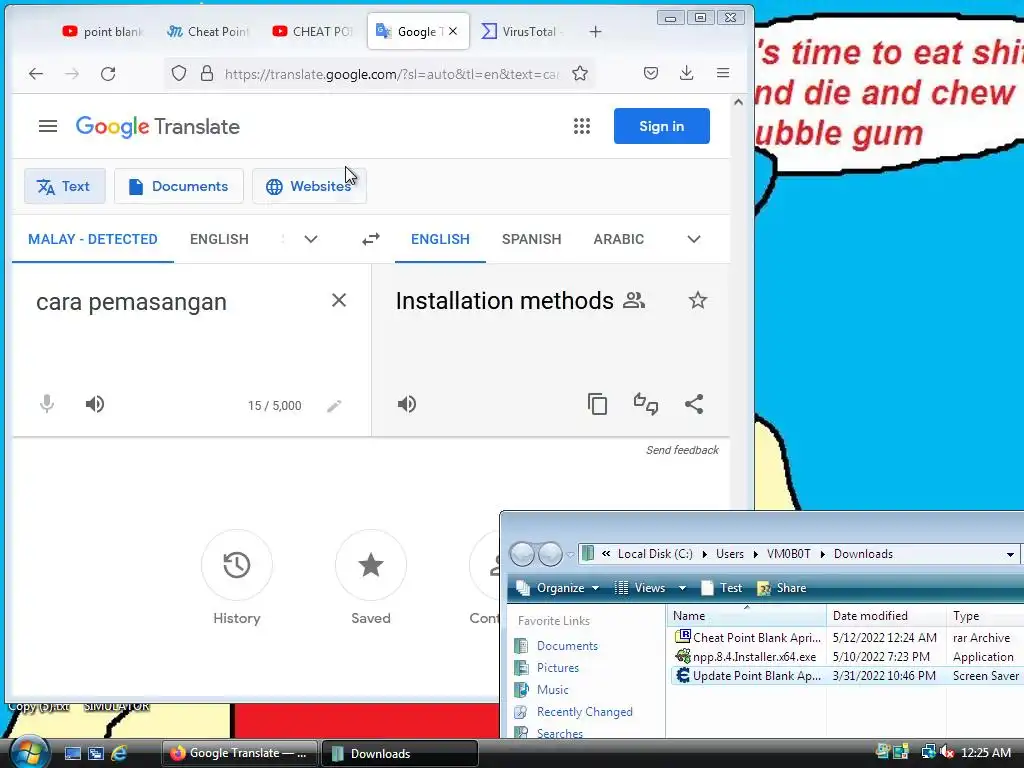
Task: Expand address path dropdown in Downloads
Action: [1010, 554]
